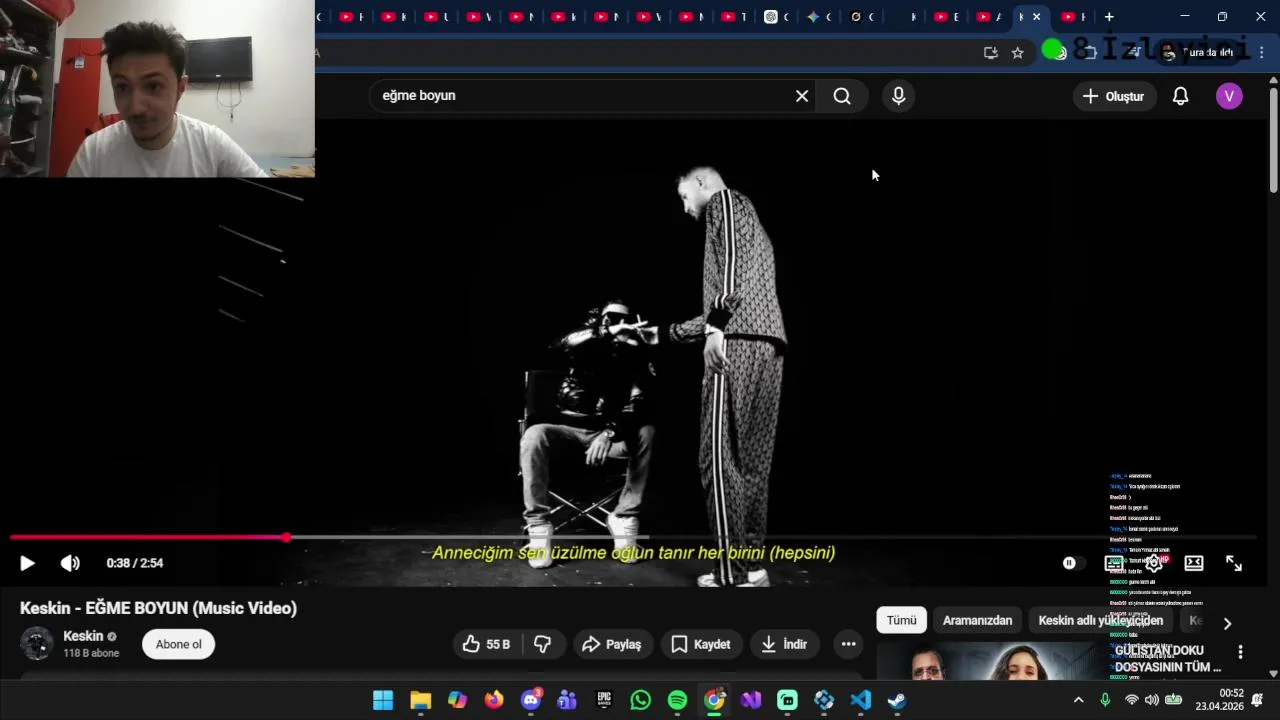Click the video title 'Keskin - EĞME BOYUN (Music Video)'
This screenshot has width=1280, height=720.
coord(158,608)
